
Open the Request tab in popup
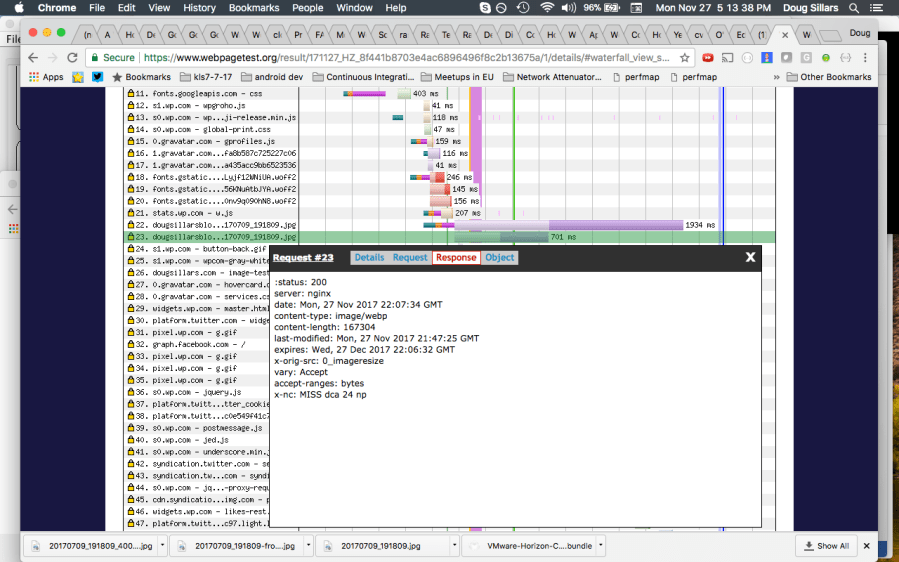409,257
